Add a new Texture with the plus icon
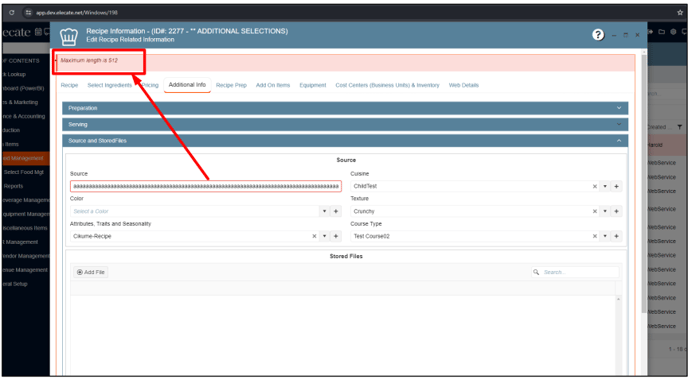The image size is (688, 379). pyautogui.click(x=616, y=211)
